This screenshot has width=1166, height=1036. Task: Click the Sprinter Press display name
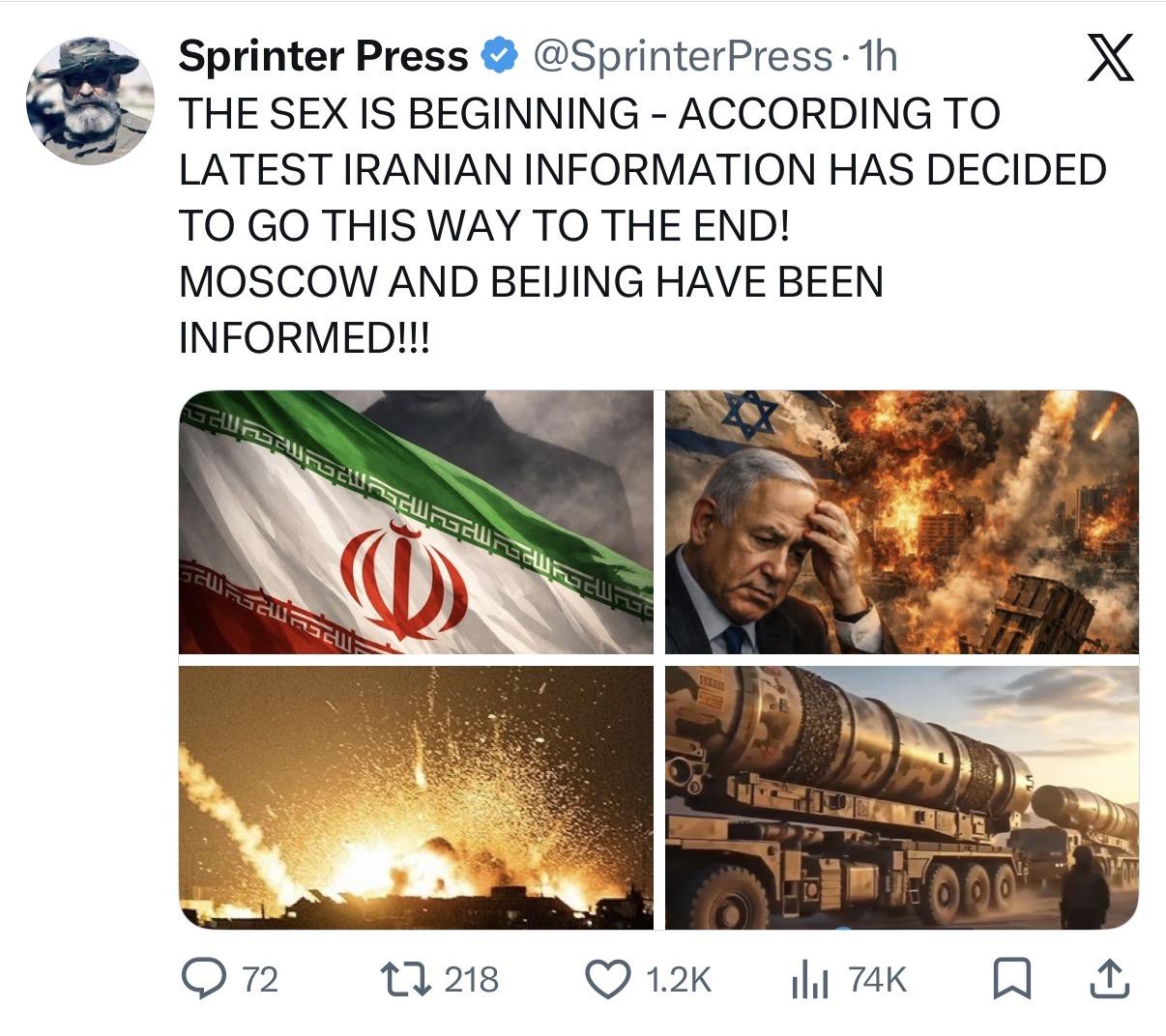pyautogui.click(x=324, y=57)
